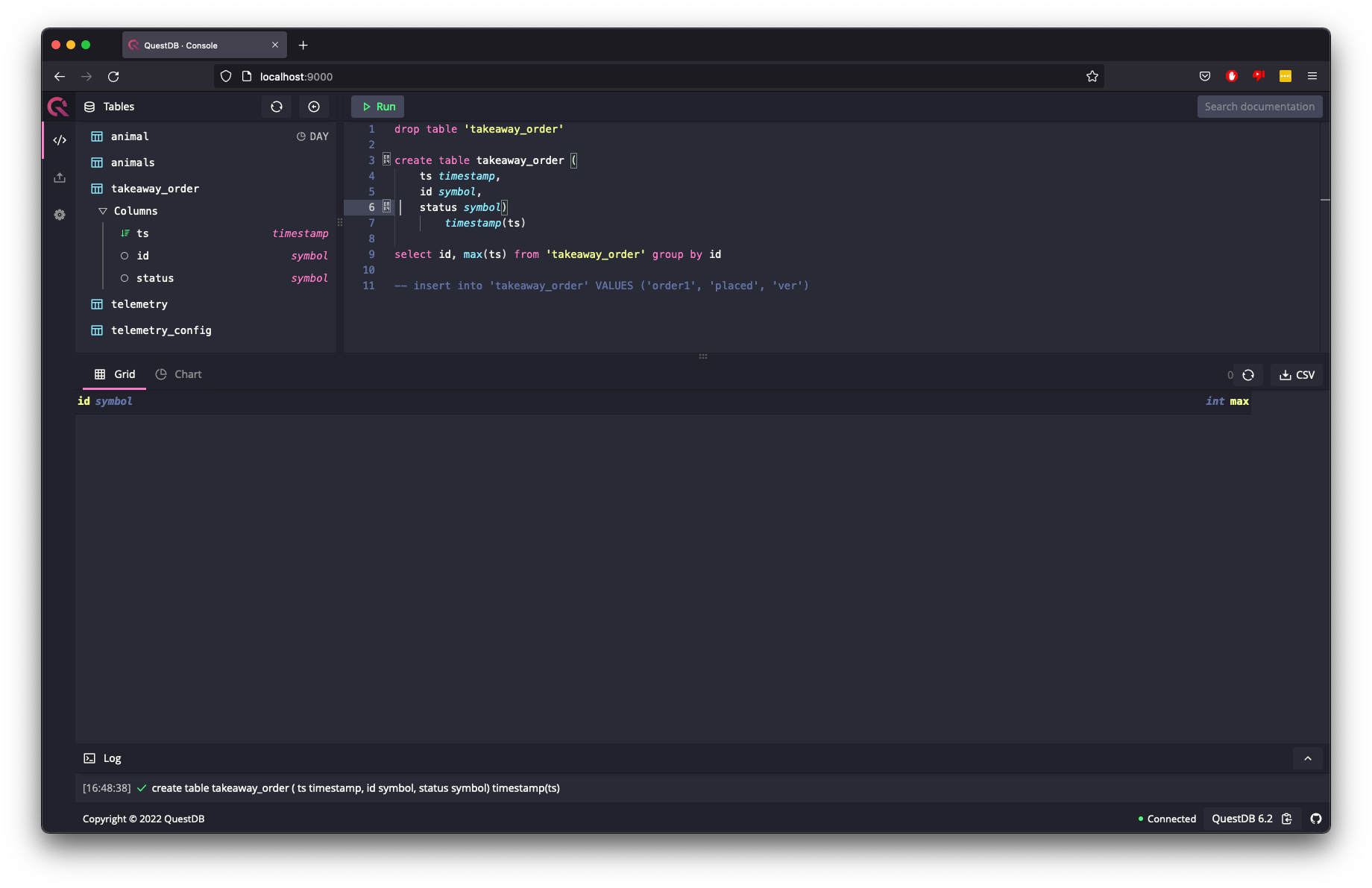Run the SQL query
This screenshot has width=1372, height=888.
click(377, 106)
